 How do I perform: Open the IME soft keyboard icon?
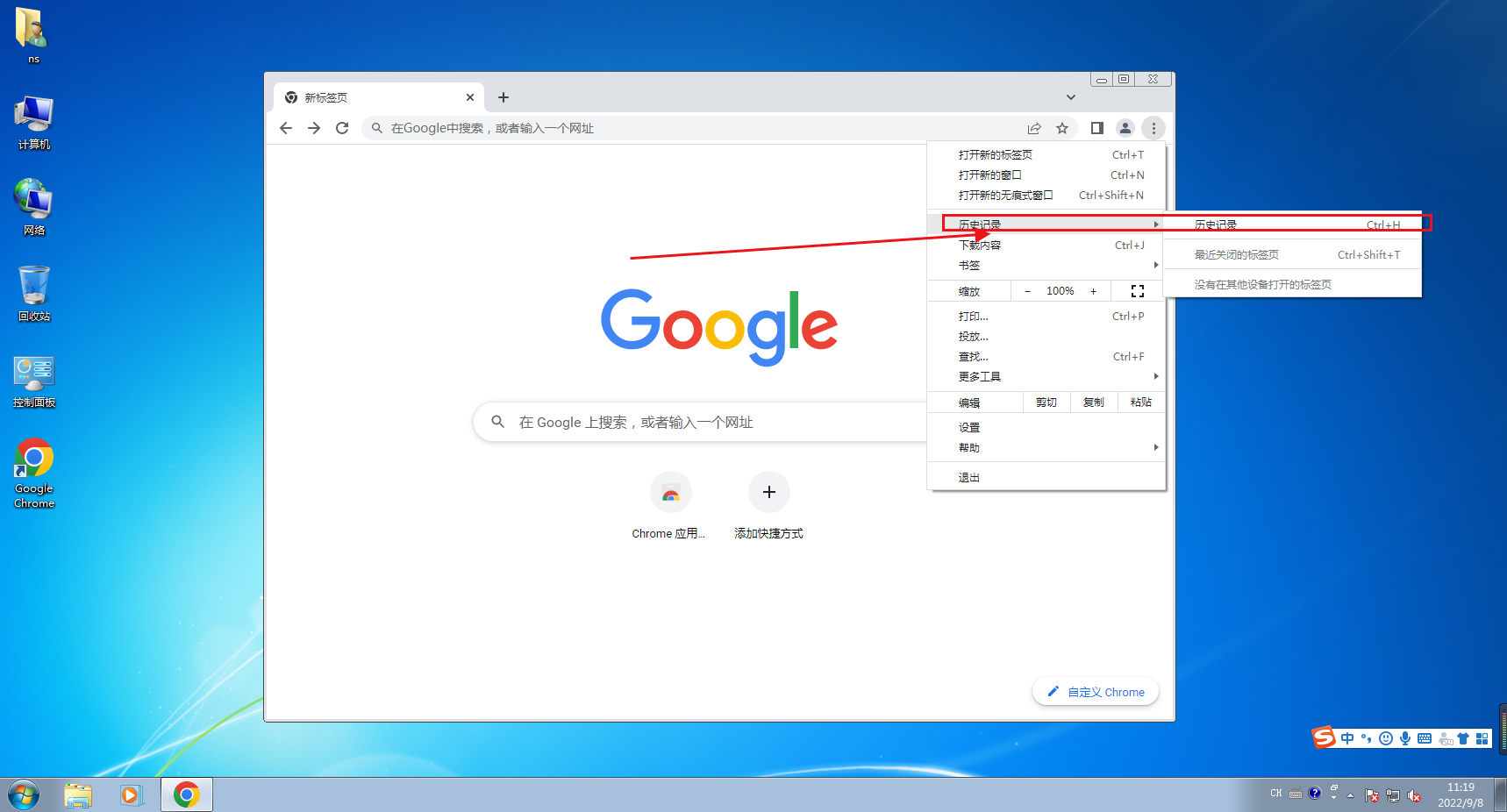pos(1425,738)
